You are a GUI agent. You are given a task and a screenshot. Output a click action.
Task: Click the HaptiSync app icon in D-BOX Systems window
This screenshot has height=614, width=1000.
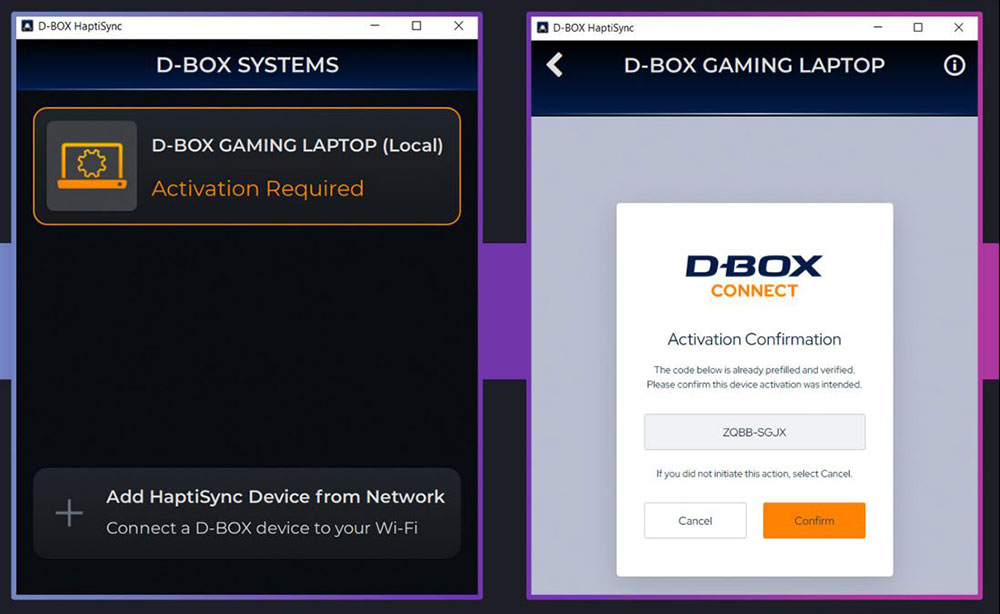tap(27, 26)
